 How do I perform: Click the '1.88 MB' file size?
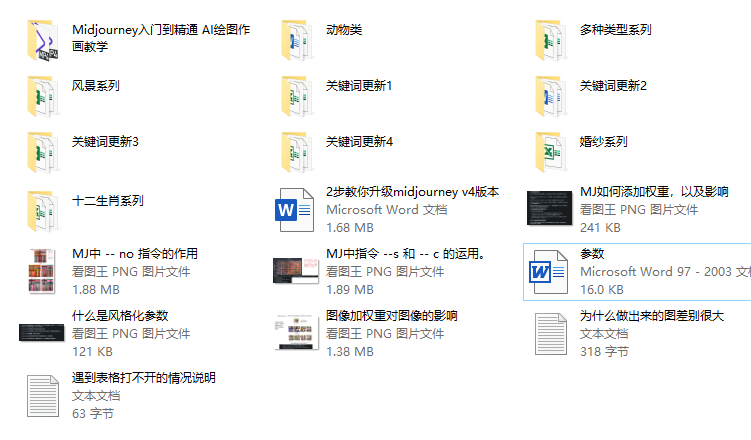coord(96,290)
